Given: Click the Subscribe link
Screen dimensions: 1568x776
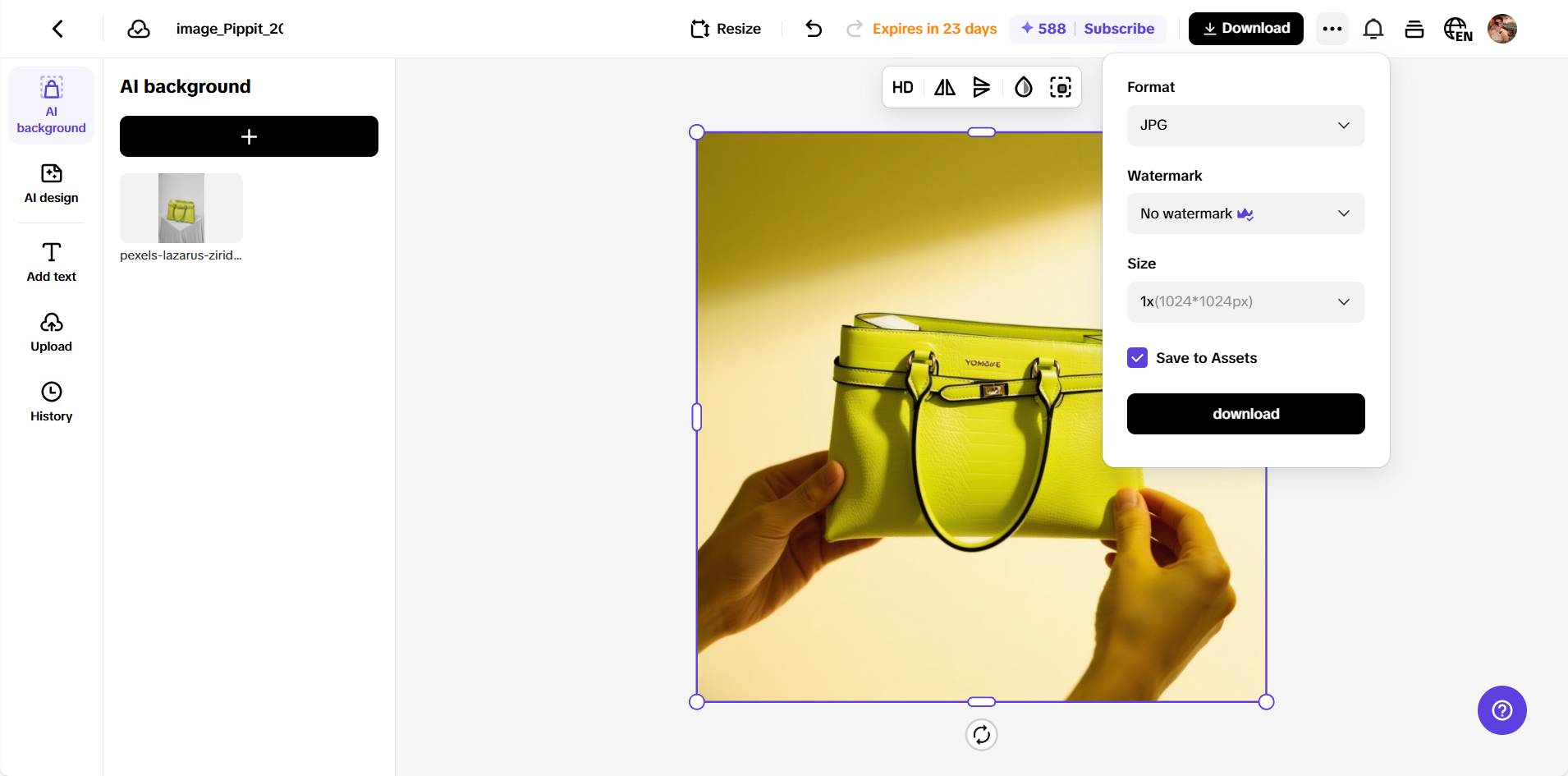Looking at the screenshot, I should (1119, 29).
